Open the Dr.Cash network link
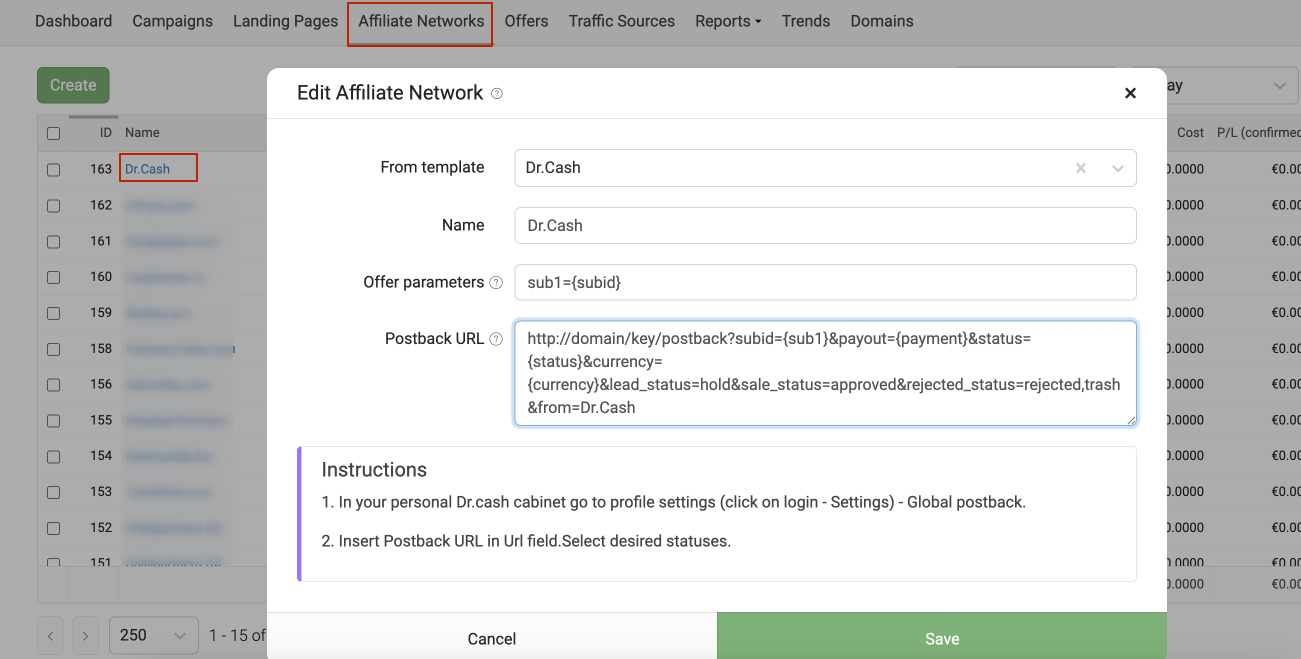 [x=147, y=169]
